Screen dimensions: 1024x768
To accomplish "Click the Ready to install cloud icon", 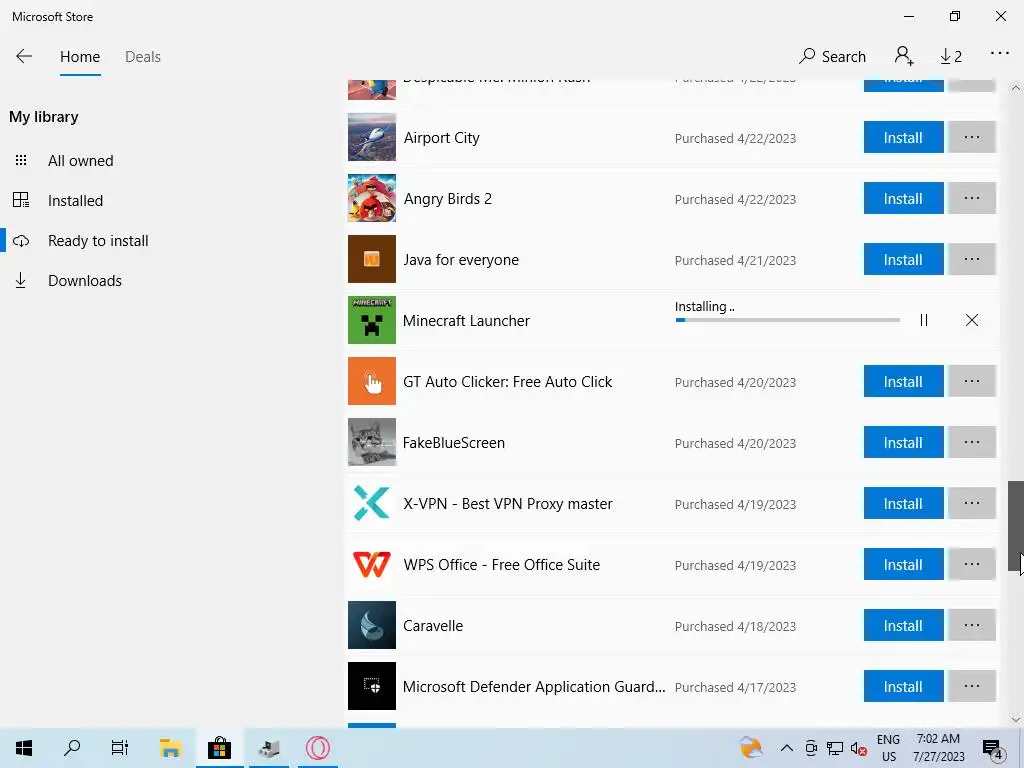I will coord(21,240).
